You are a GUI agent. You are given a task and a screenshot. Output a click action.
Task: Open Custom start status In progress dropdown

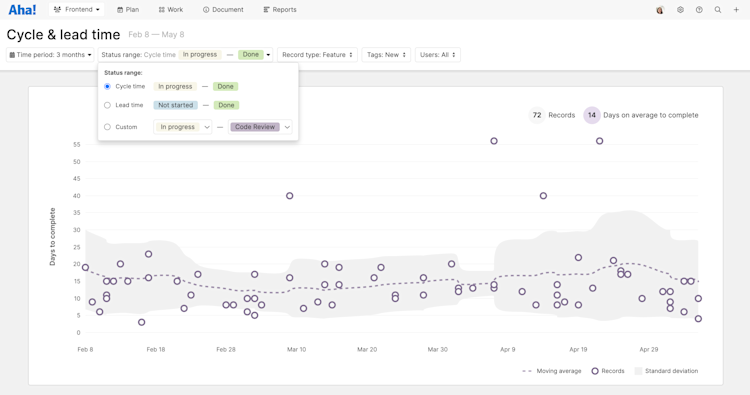coord(183,127)
